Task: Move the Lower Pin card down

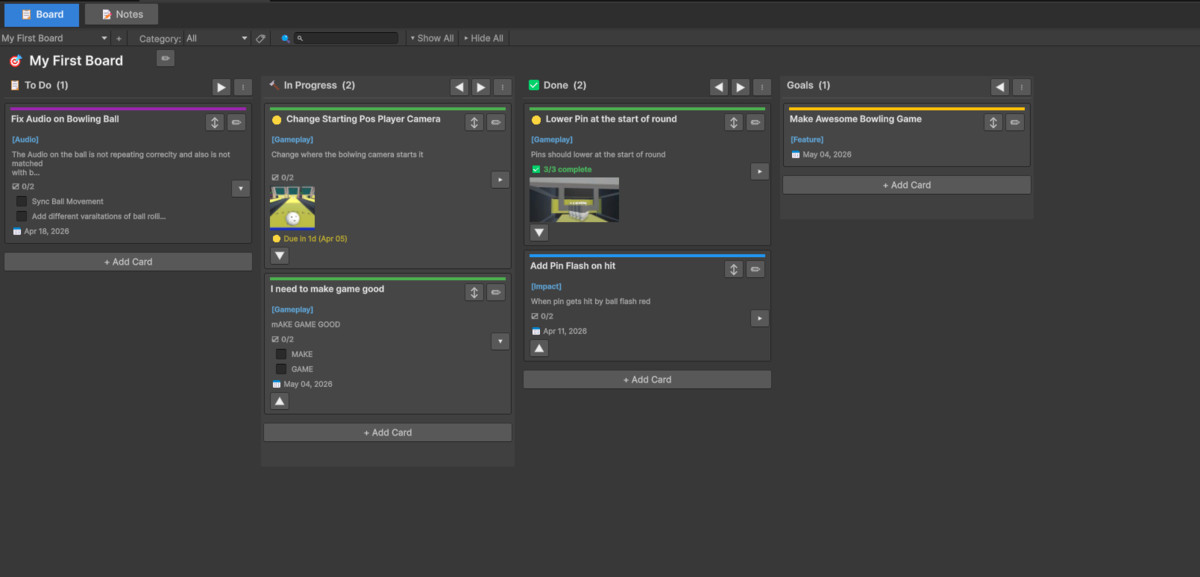Action: point(539,232)
